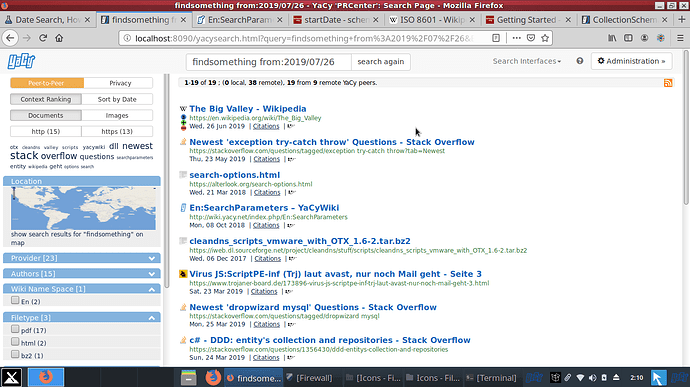Click the help question mark icon
The image size is (690, 387).
580,61
